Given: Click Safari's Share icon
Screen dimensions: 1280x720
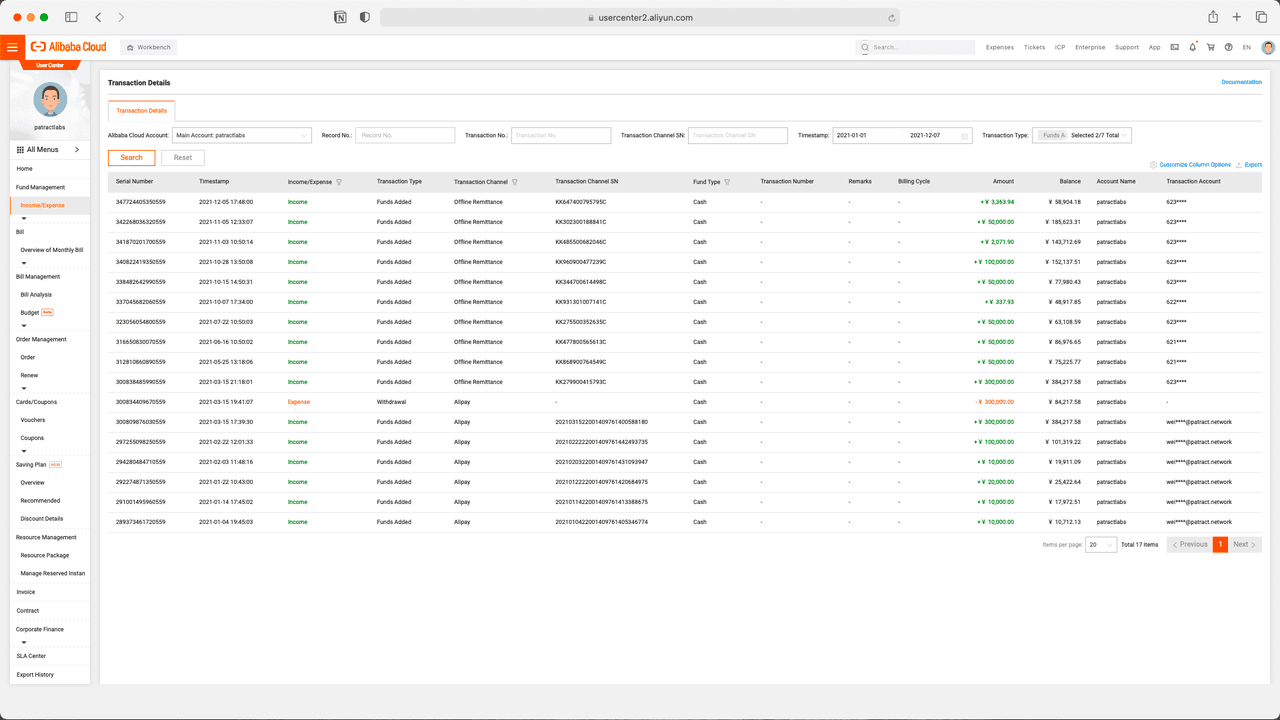Looking at the screenshot, I should pyautogui.click(x=1213, y=17).
